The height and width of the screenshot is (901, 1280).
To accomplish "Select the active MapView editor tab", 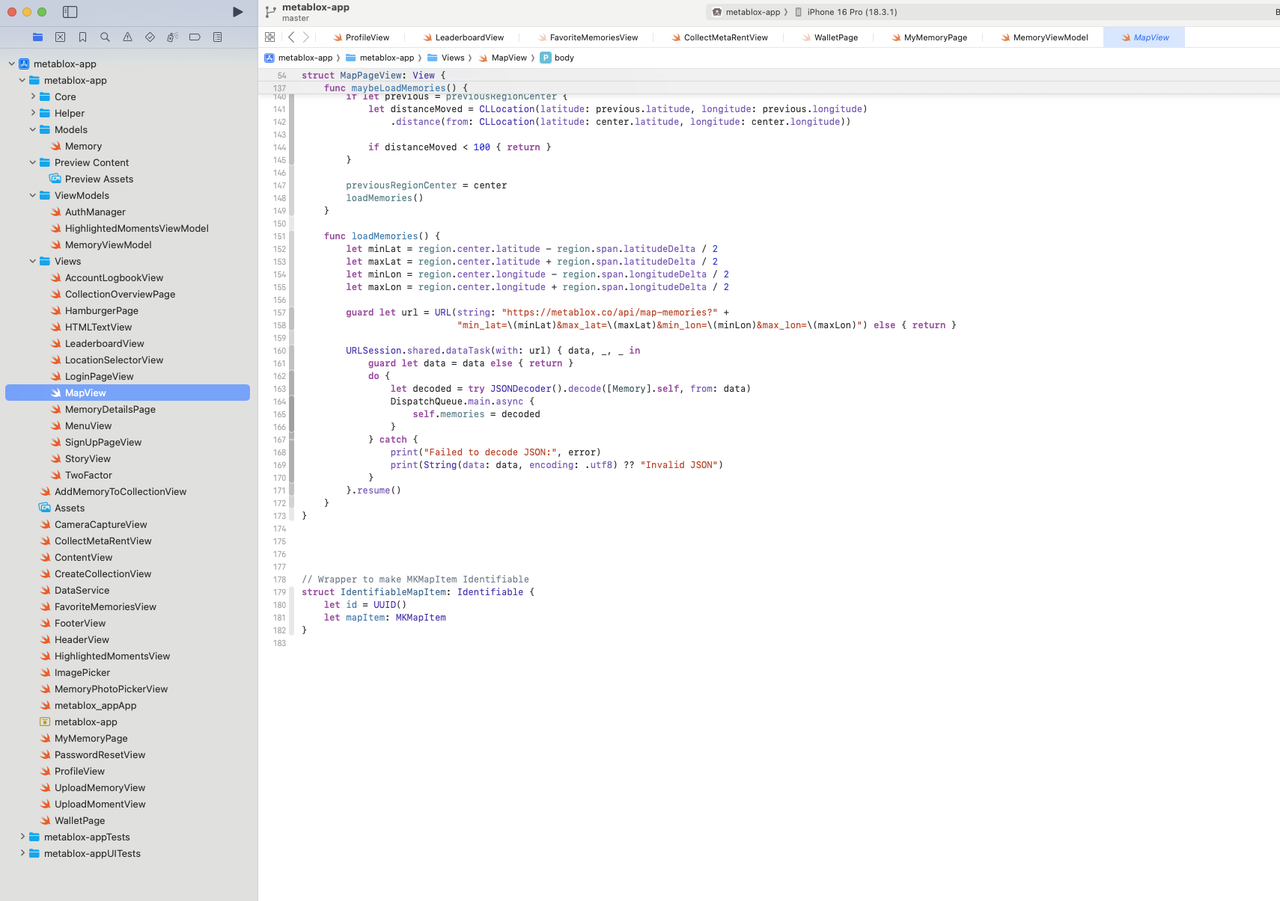I will pos(1144,37).
